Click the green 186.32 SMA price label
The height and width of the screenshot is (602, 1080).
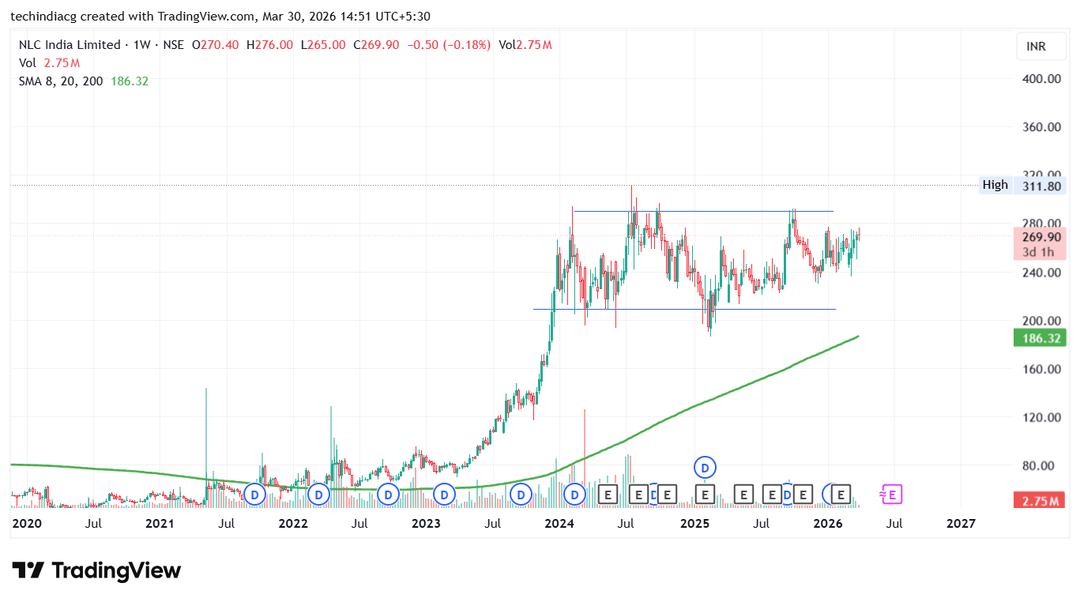point(1040,338)
